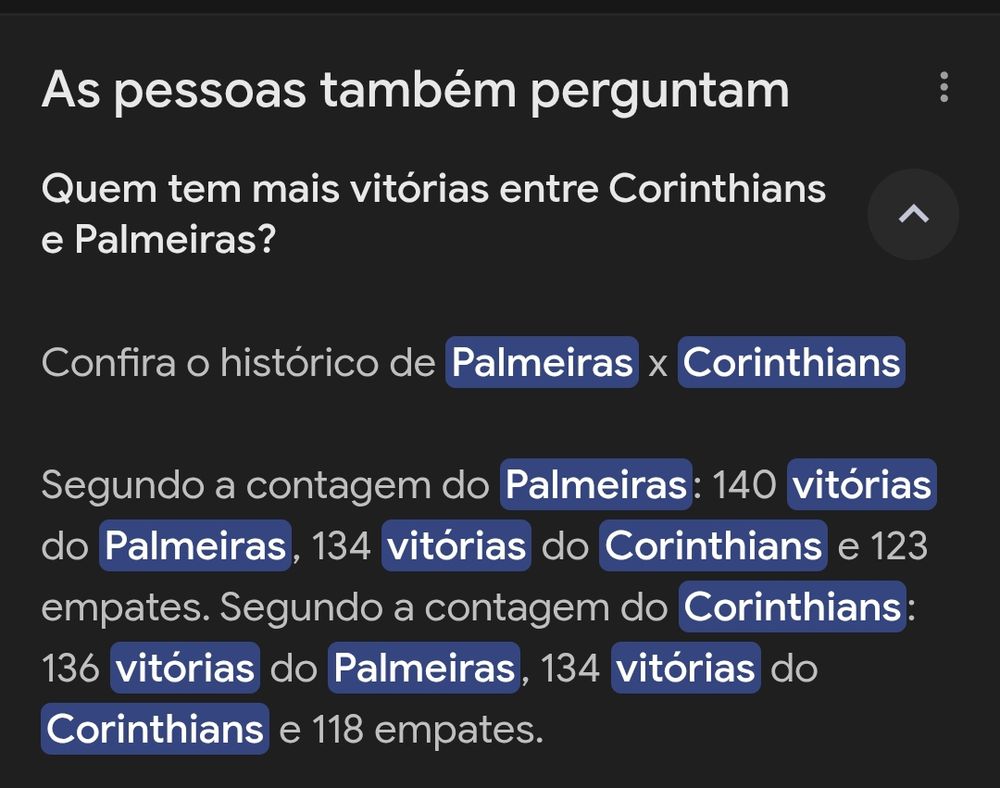This screenshot has width=1000, height=788.
Task: Click the 'As pessoas também perguntam' heading
Action: click(x=415, y=90)
